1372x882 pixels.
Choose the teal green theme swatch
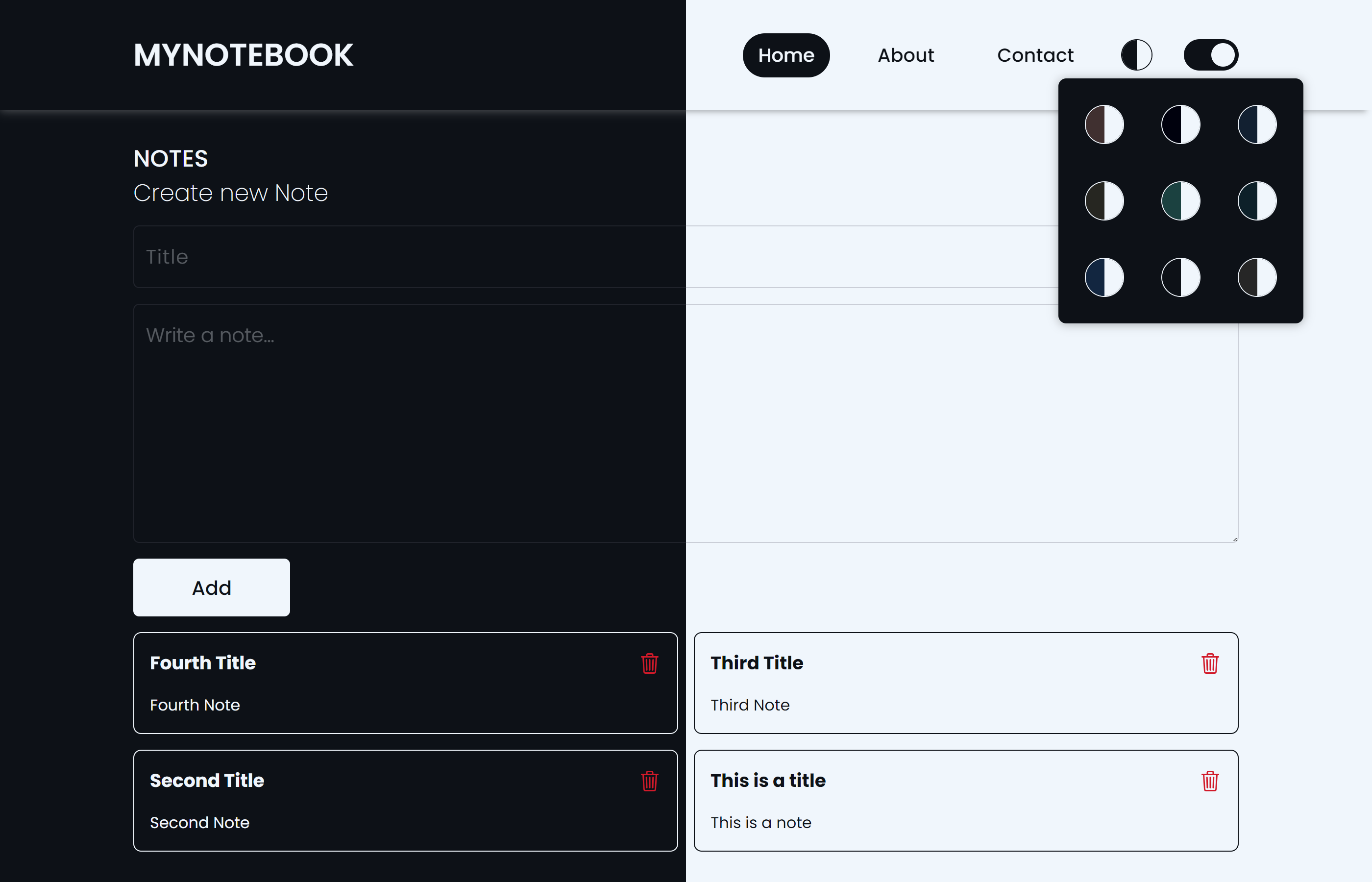[1180, 201]
